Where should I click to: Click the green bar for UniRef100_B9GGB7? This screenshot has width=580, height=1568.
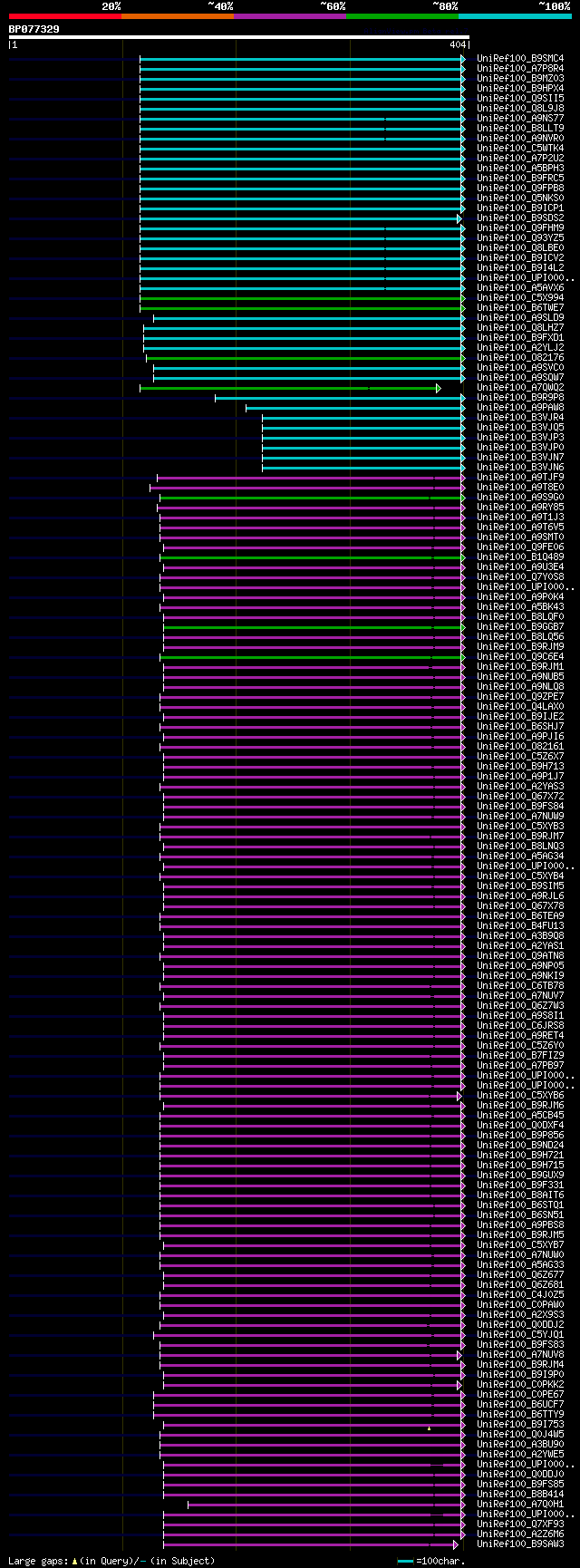314,627
